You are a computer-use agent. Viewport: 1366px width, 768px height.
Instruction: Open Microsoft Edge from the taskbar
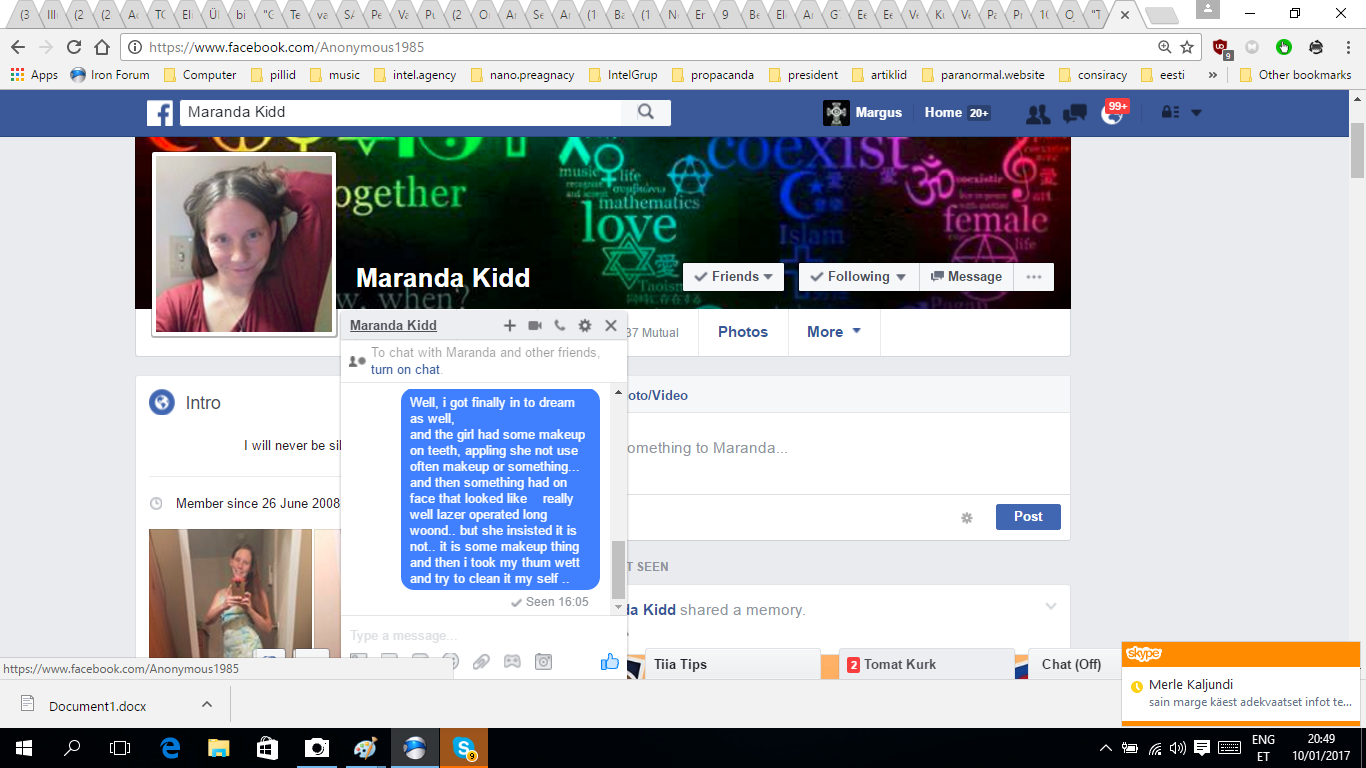click(x=170, y=747)
